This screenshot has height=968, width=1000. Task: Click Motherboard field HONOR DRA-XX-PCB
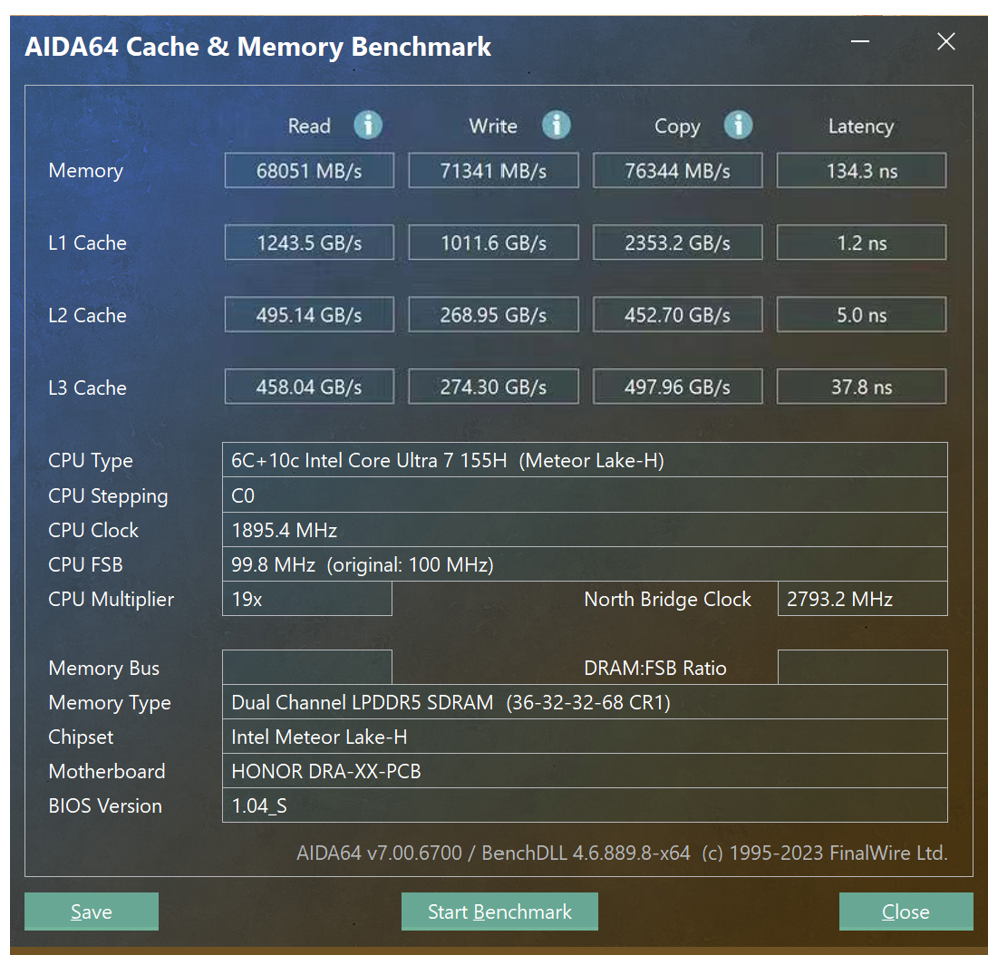pos(585,770)
